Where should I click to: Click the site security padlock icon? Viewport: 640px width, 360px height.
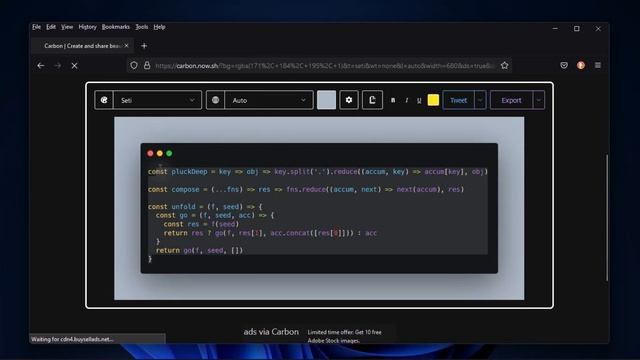[147, 65]
